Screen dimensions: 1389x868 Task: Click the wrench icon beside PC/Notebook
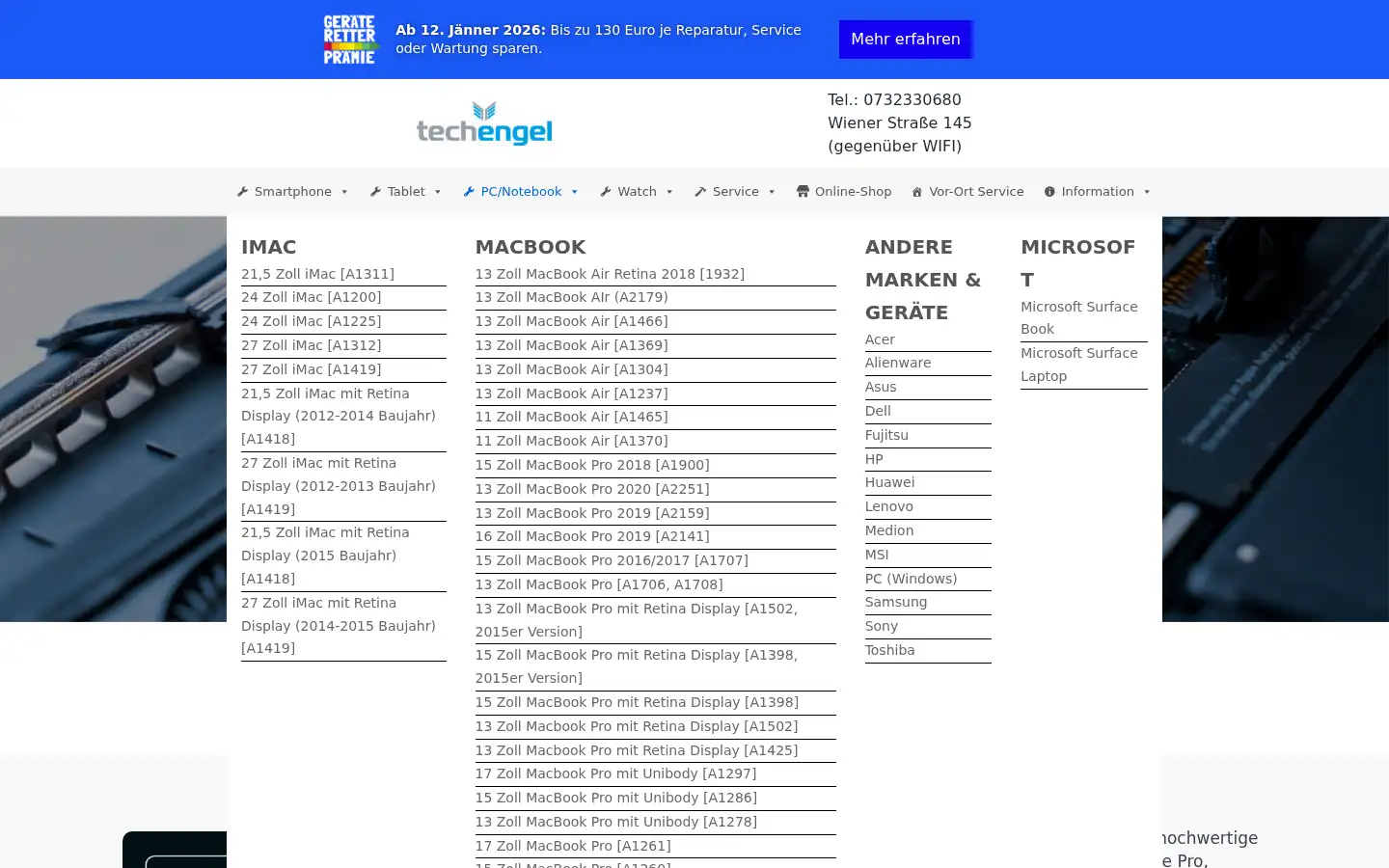pos(469,192)
